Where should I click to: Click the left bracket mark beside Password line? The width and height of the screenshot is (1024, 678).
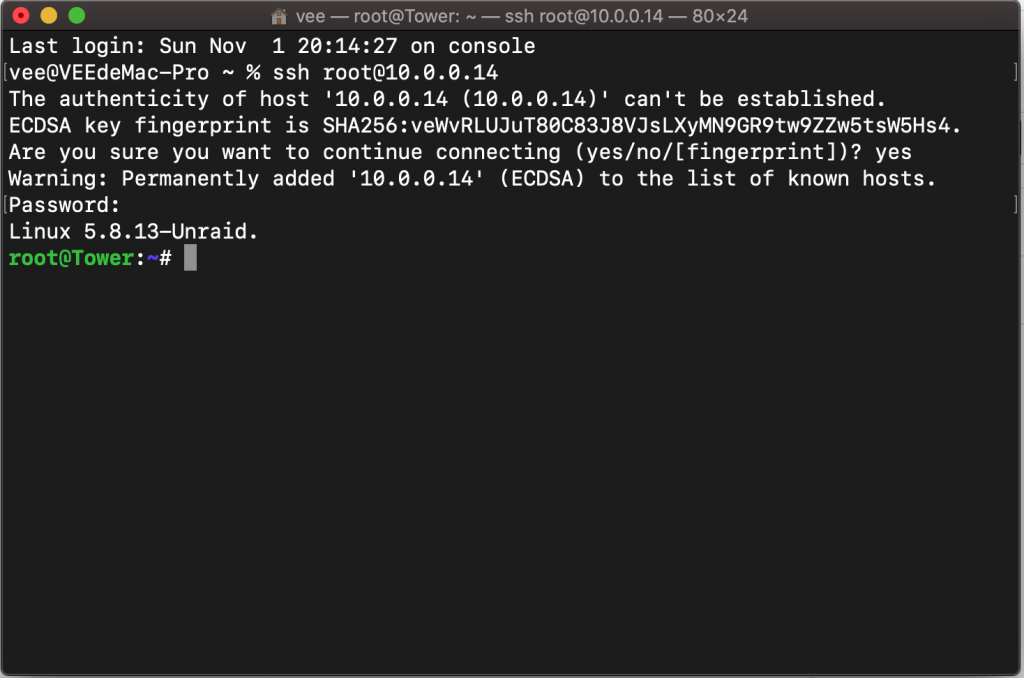click(x=5, y=205)
